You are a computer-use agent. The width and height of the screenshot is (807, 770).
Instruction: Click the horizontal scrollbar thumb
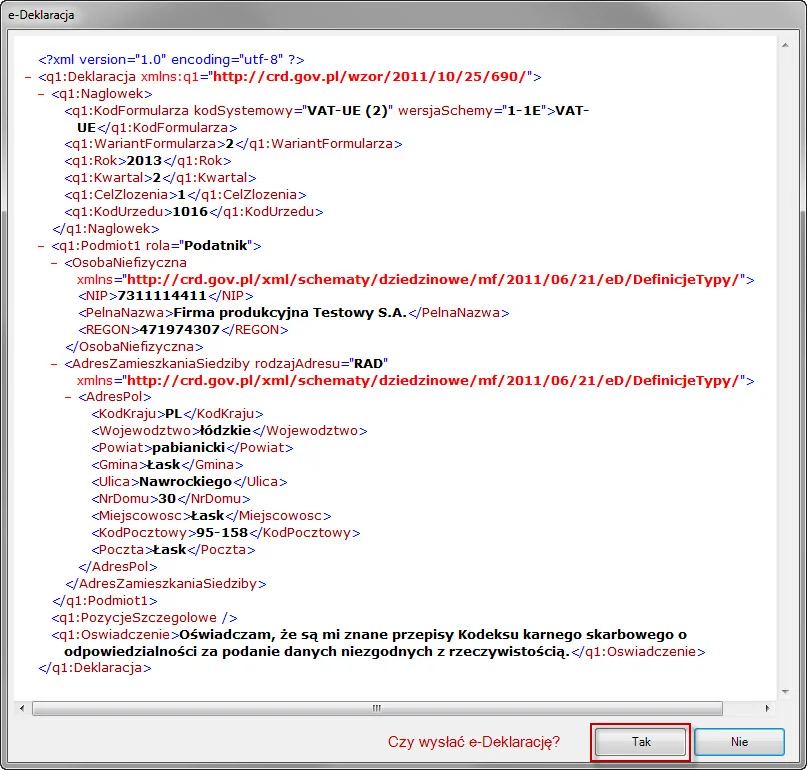[377, 708]
